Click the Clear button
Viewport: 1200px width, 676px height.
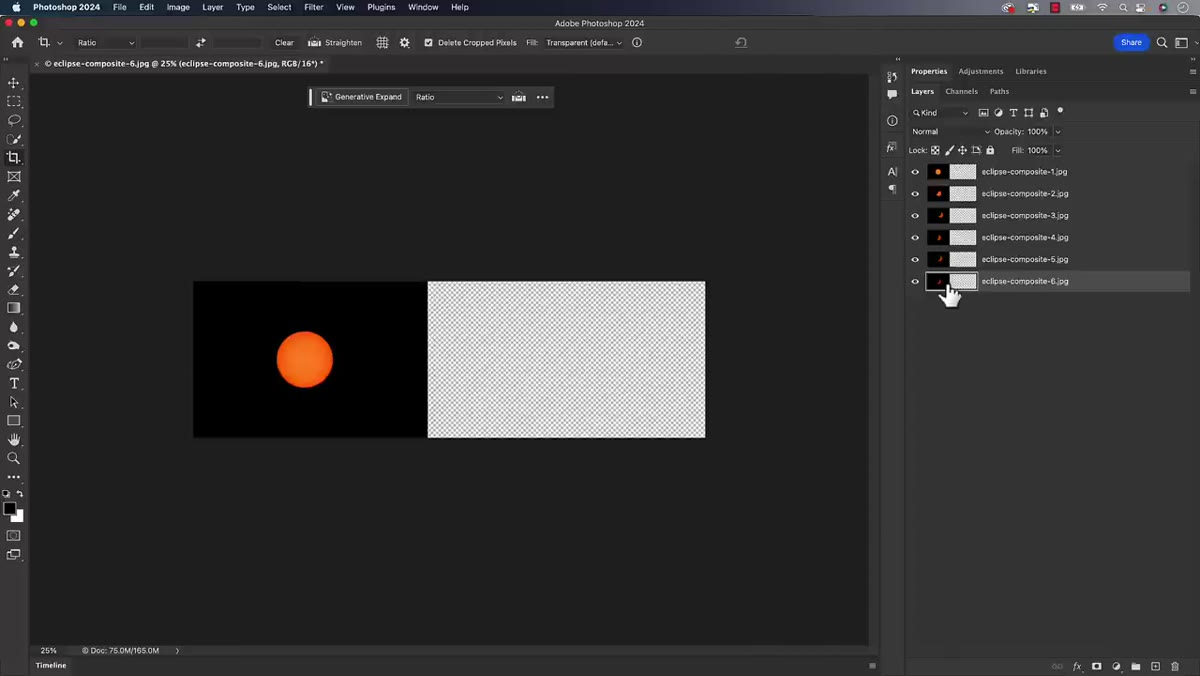click(284, 43)
